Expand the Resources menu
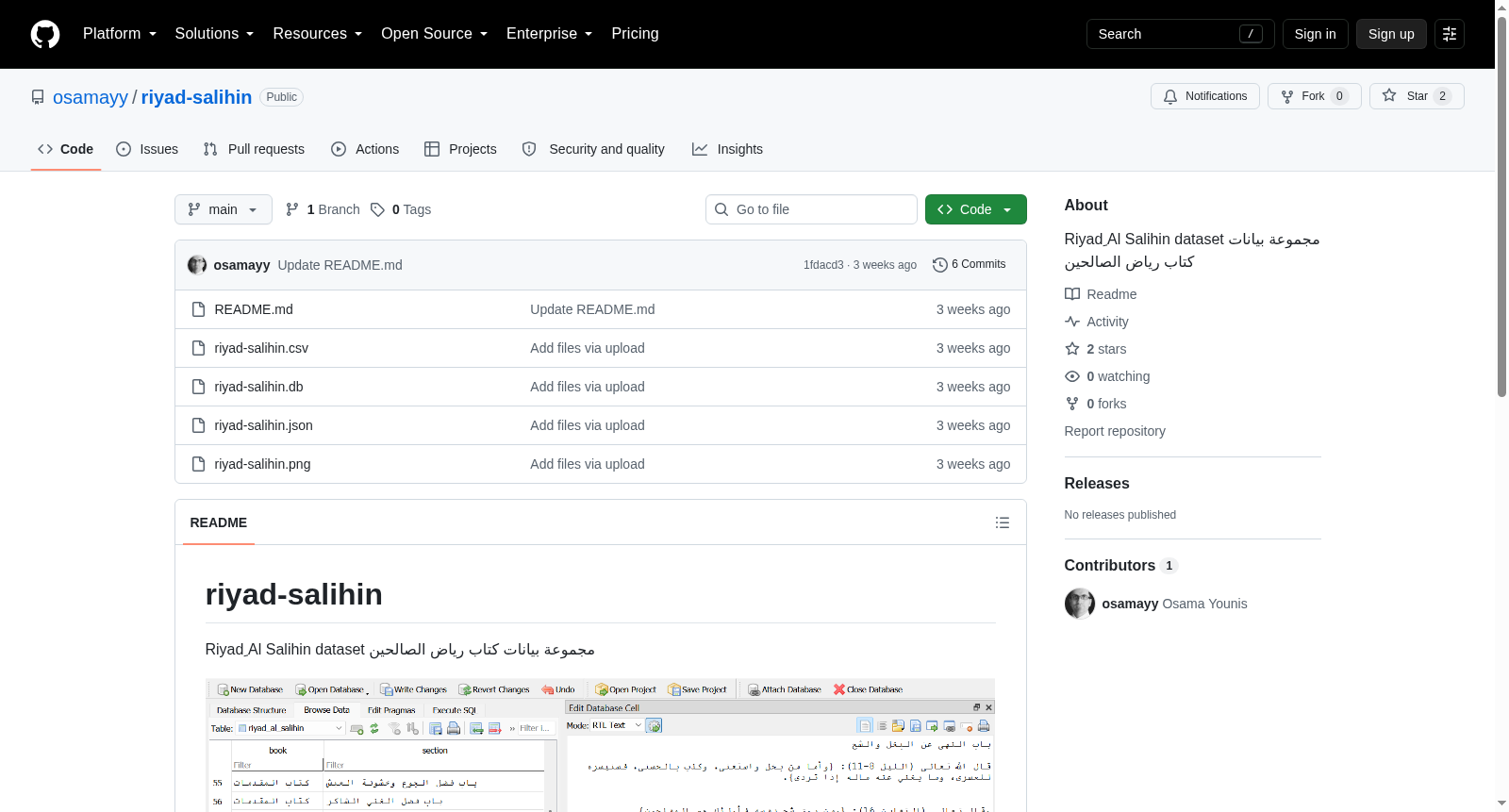 317,34
